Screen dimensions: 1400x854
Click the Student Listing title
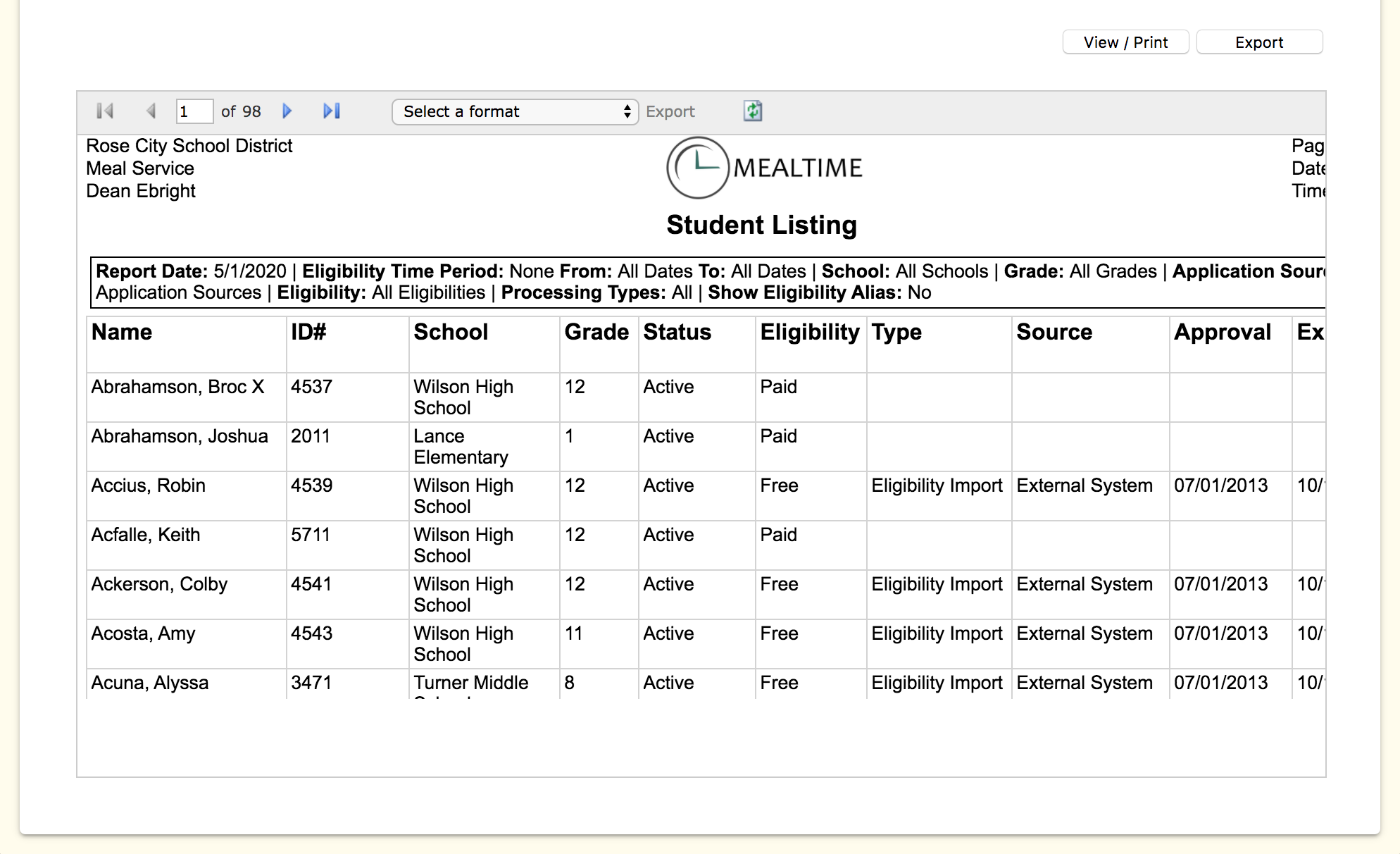pos(761,225)
